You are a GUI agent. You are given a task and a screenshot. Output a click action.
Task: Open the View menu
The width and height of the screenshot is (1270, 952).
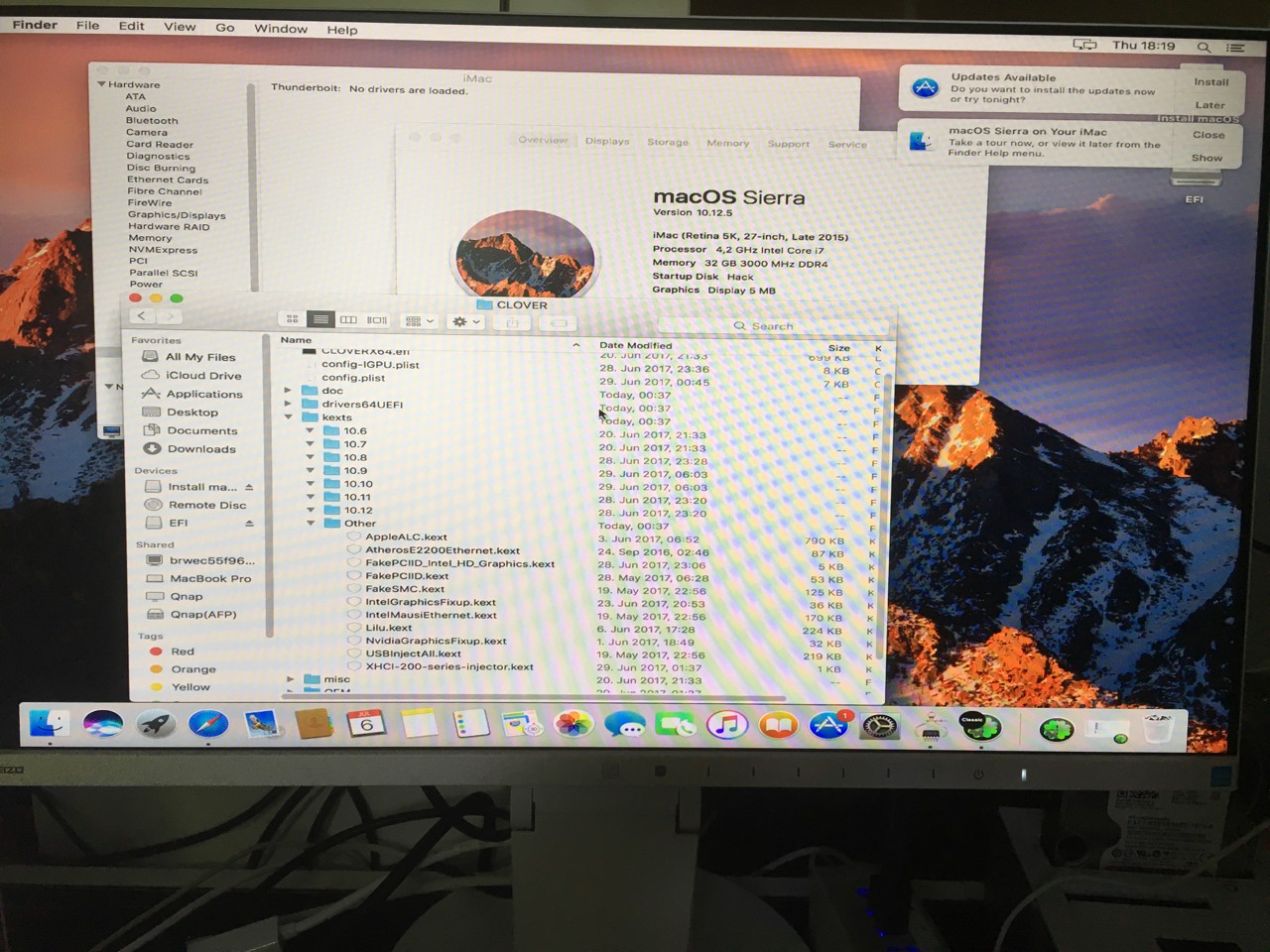(180, 27)
